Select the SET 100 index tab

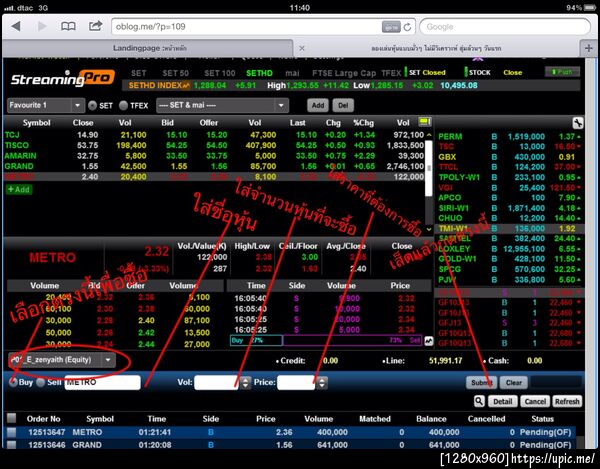click(x=220, y=73)
